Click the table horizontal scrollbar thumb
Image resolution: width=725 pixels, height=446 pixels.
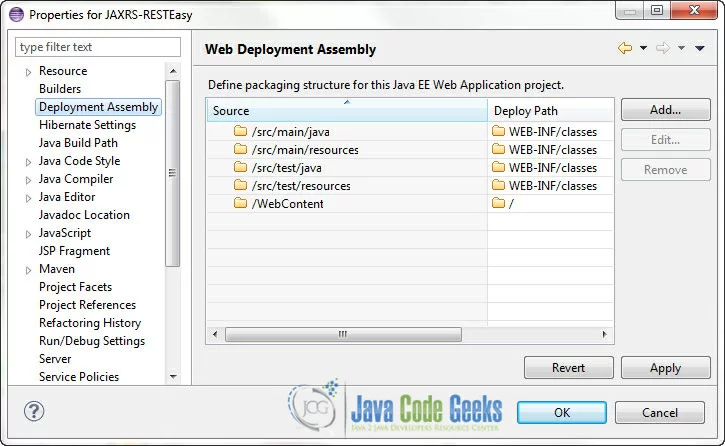(x=343, y=334)
